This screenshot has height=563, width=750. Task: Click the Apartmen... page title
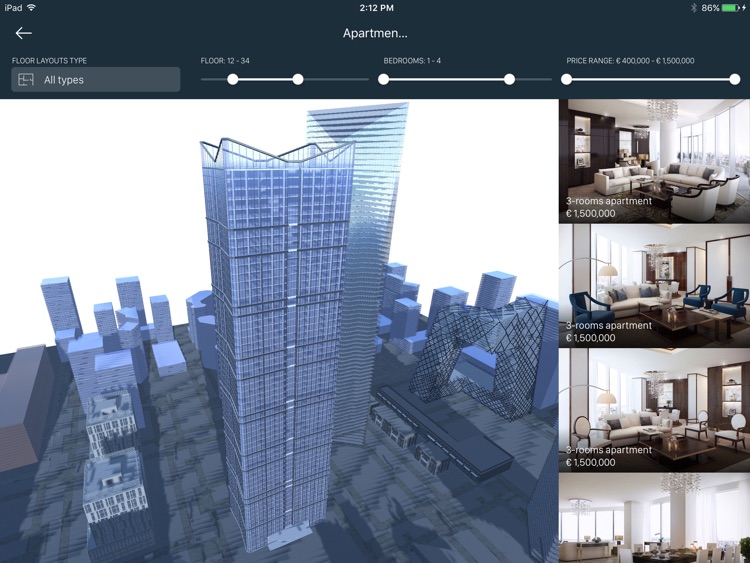pyautogui.click(x=375, y=33)
